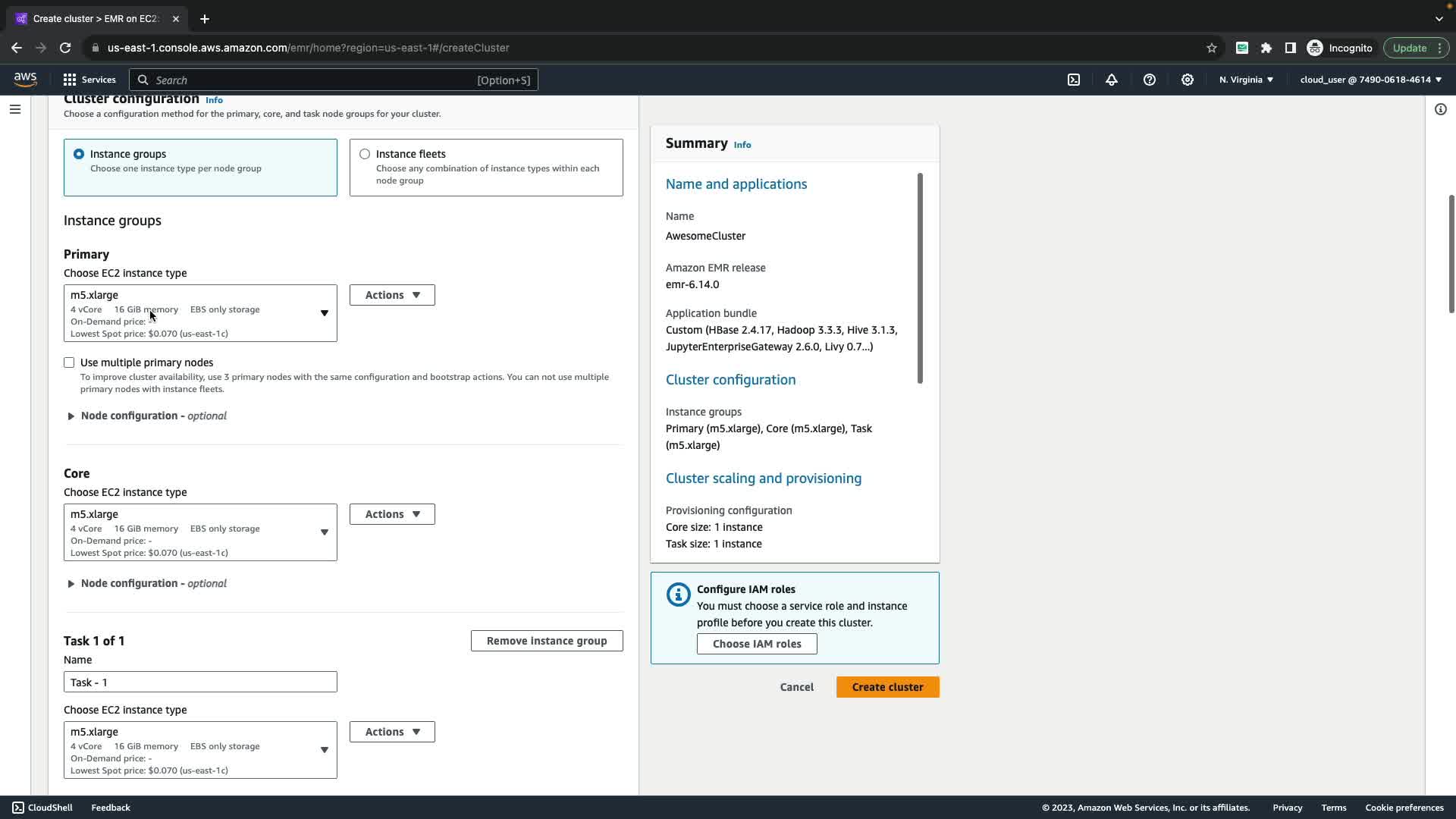Open the Services grid menu
The width and height of the screenshot is (1456, 819).
click(x=89, y=80)
